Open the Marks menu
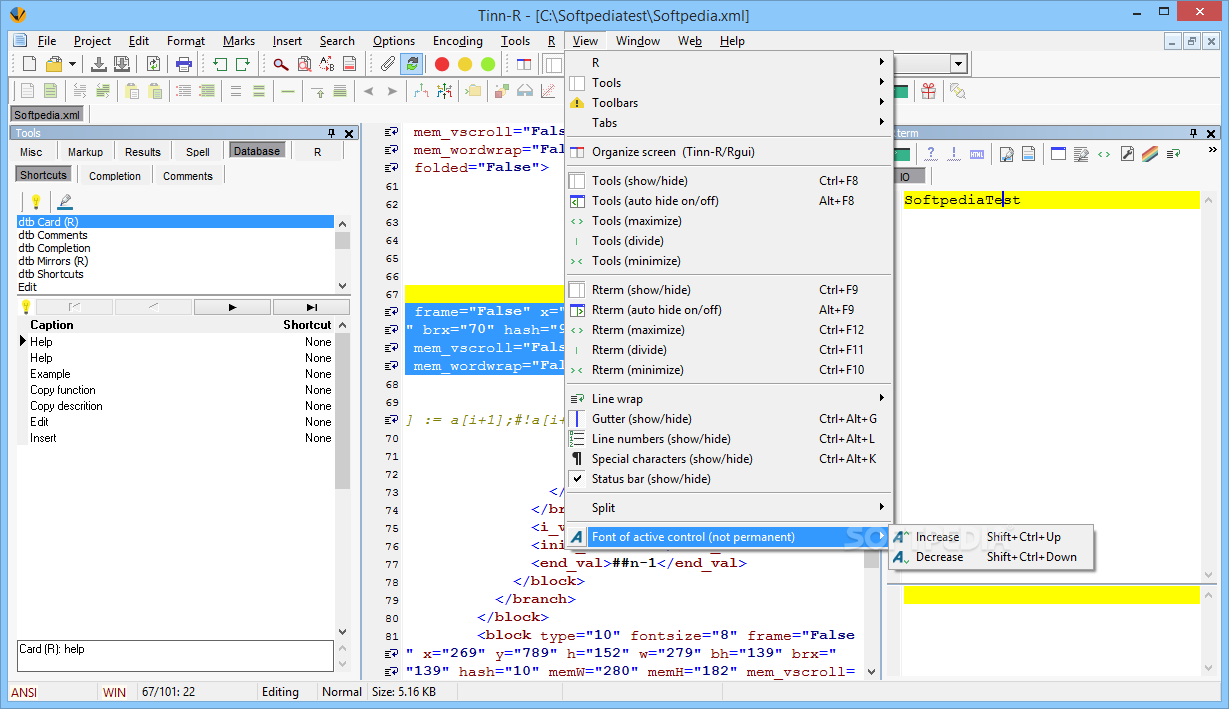1229x709 pixels. 239,41
